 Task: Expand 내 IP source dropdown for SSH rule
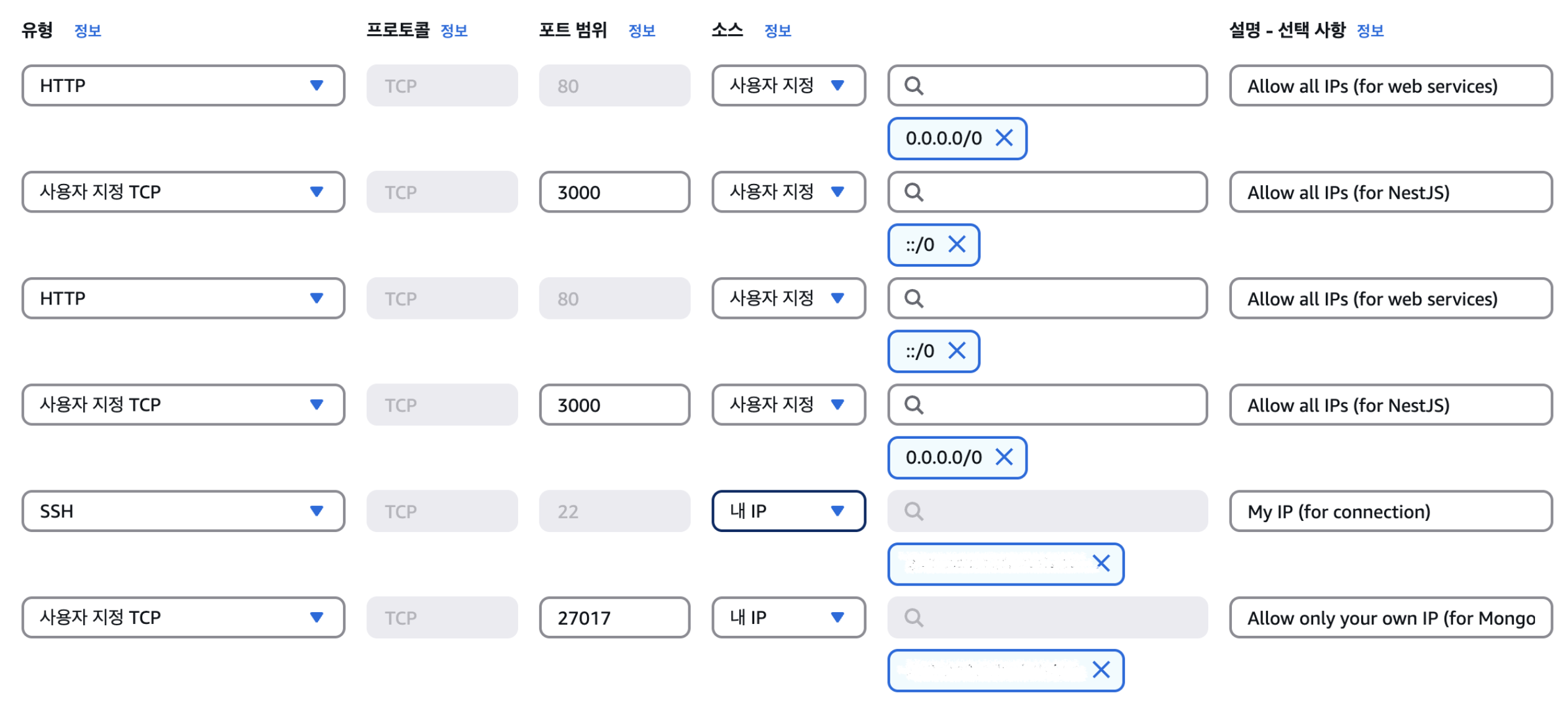(788, 511)
